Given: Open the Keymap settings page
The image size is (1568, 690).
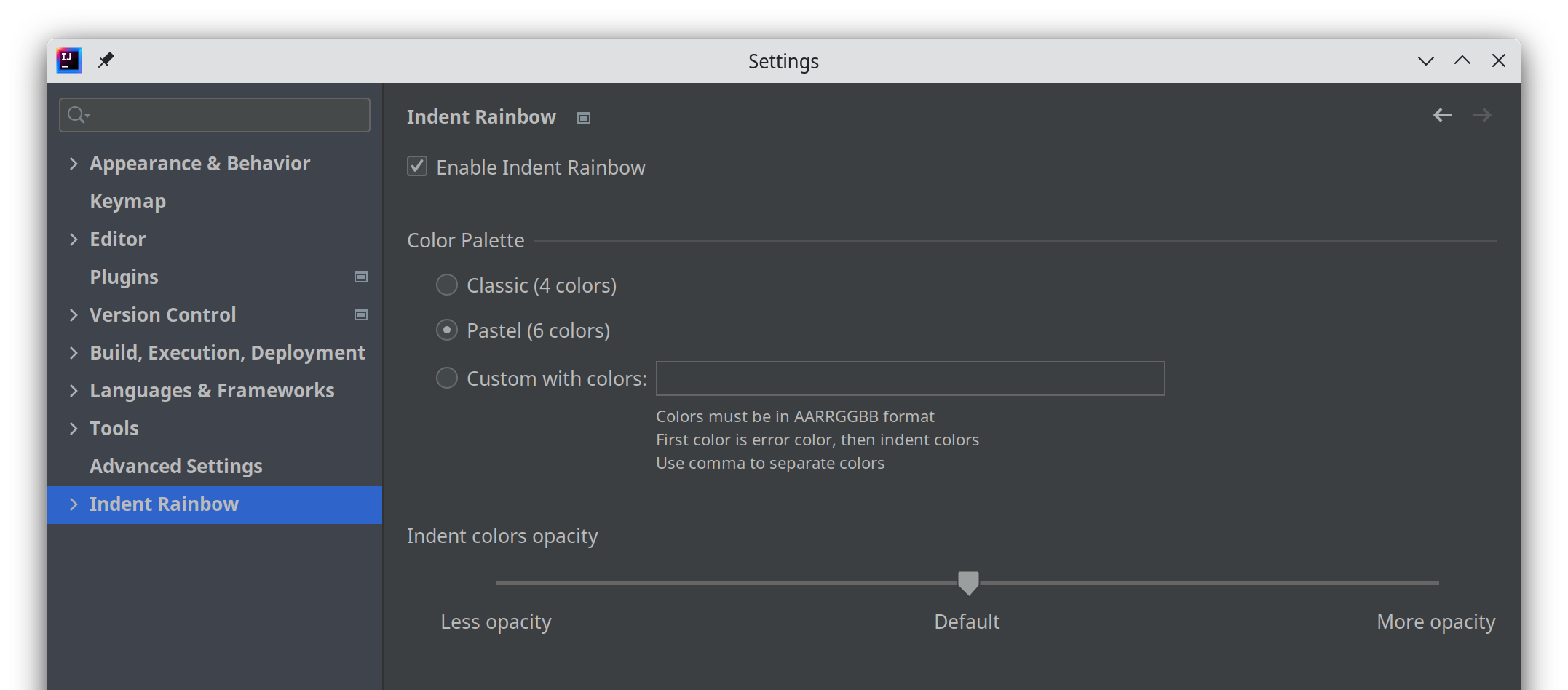Looking at the screenshot, I should pos(127,201).
